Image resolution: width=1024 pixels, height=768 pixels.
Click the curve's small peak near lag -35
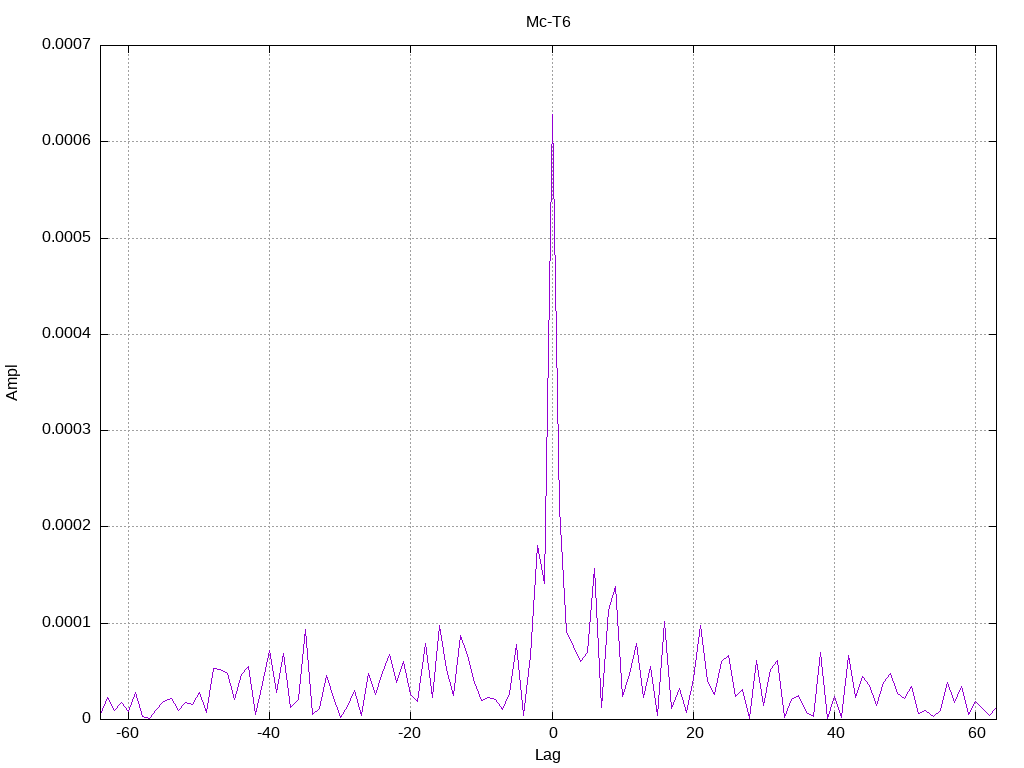(x=305, y=630)
